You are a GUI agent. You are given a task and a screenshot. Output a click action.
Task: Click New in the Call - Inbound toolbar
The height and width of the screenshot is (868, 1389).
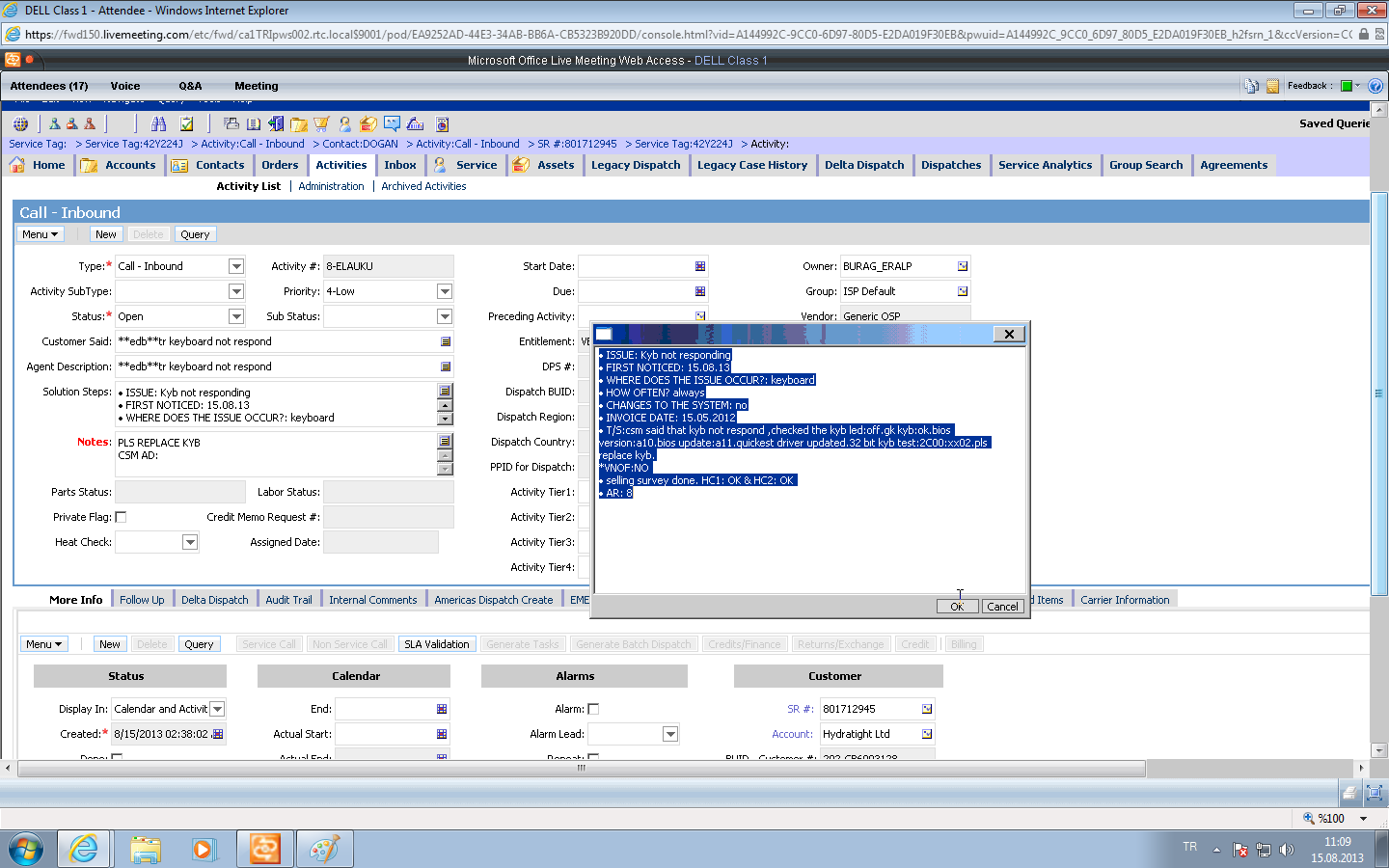click(106, 234)
